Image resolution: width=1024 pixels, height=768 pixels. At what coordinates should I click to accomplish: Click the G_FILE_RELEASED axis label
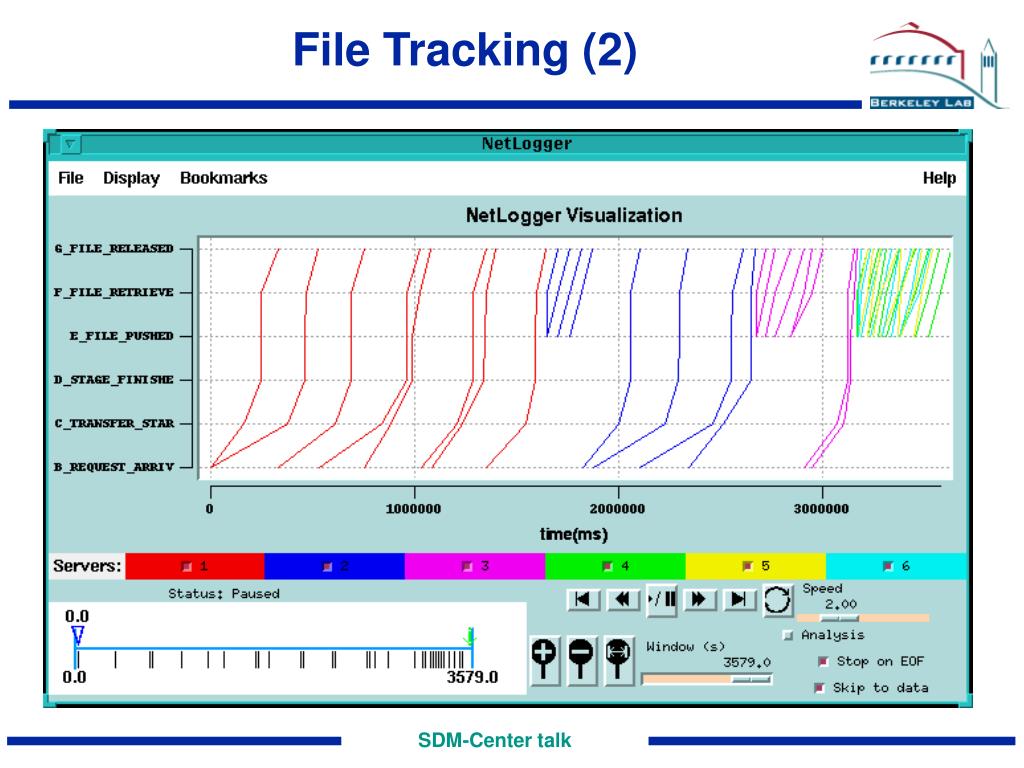pyautogui.click(x=114, y=249)
